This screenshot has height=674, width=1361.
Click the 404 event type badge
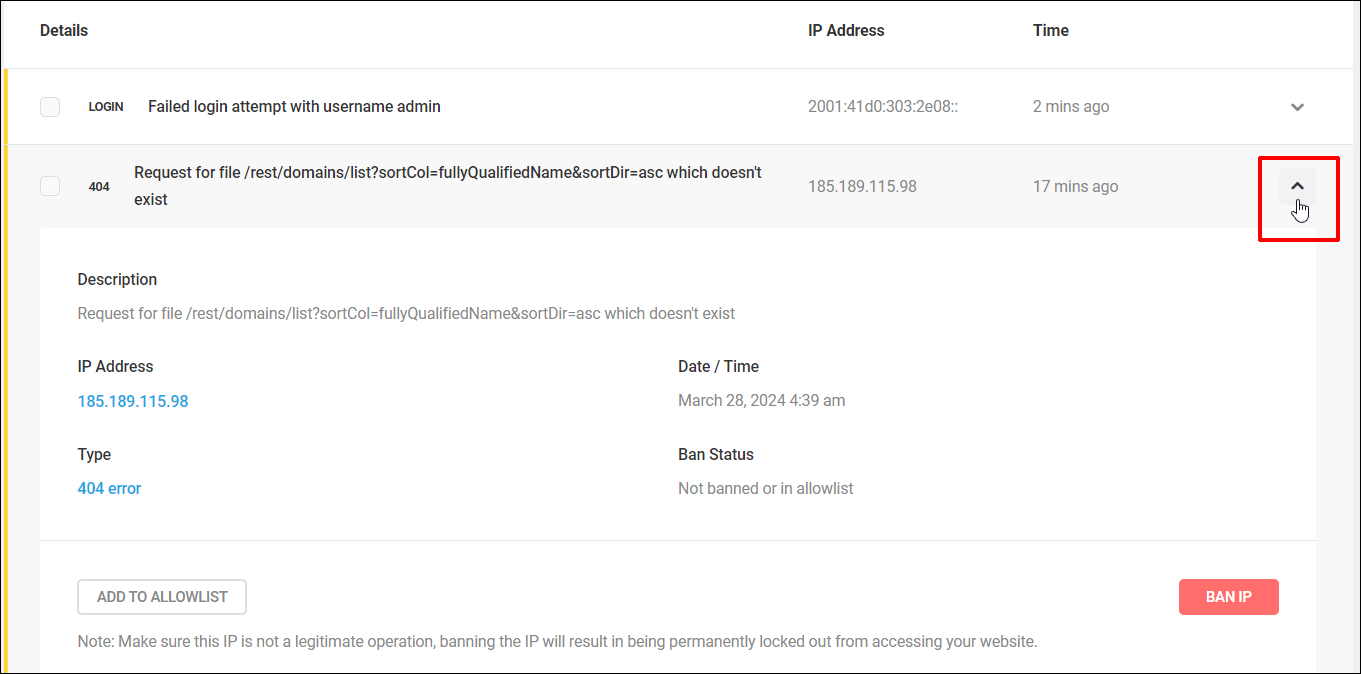pos(99,187)
